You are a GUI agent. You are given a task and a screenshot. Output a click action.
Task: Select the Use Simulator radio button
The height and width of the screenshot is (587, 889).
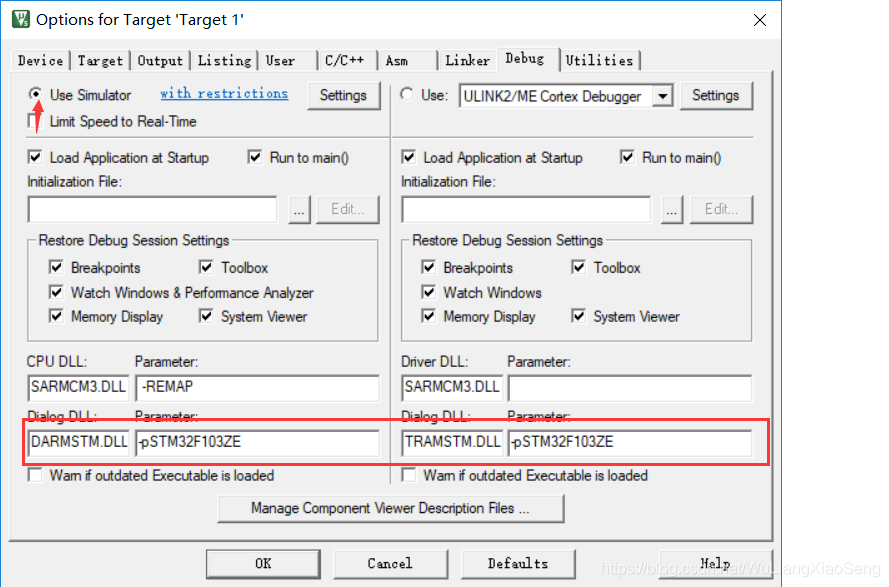35,94
